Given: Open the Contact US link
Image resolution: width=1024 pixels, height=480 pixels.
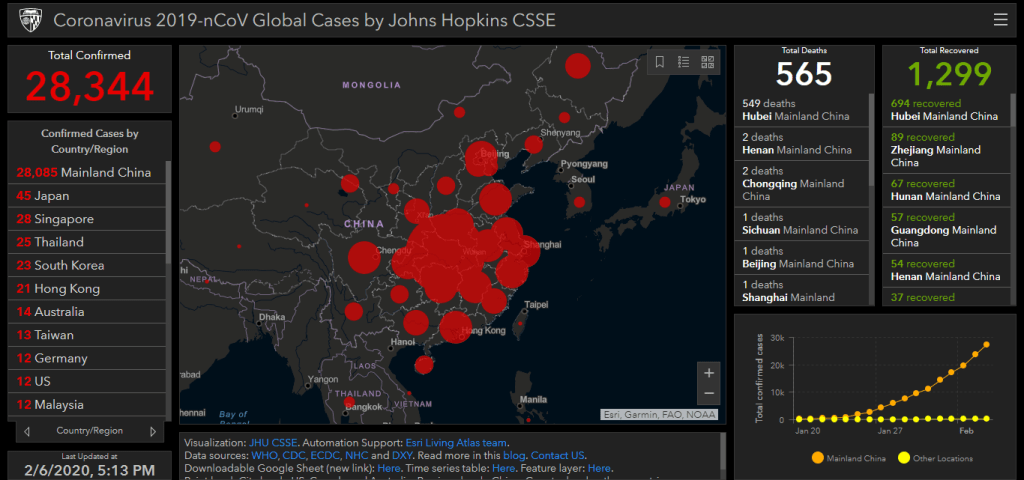Looking at the screenshot, I should (x=565, y=456).
